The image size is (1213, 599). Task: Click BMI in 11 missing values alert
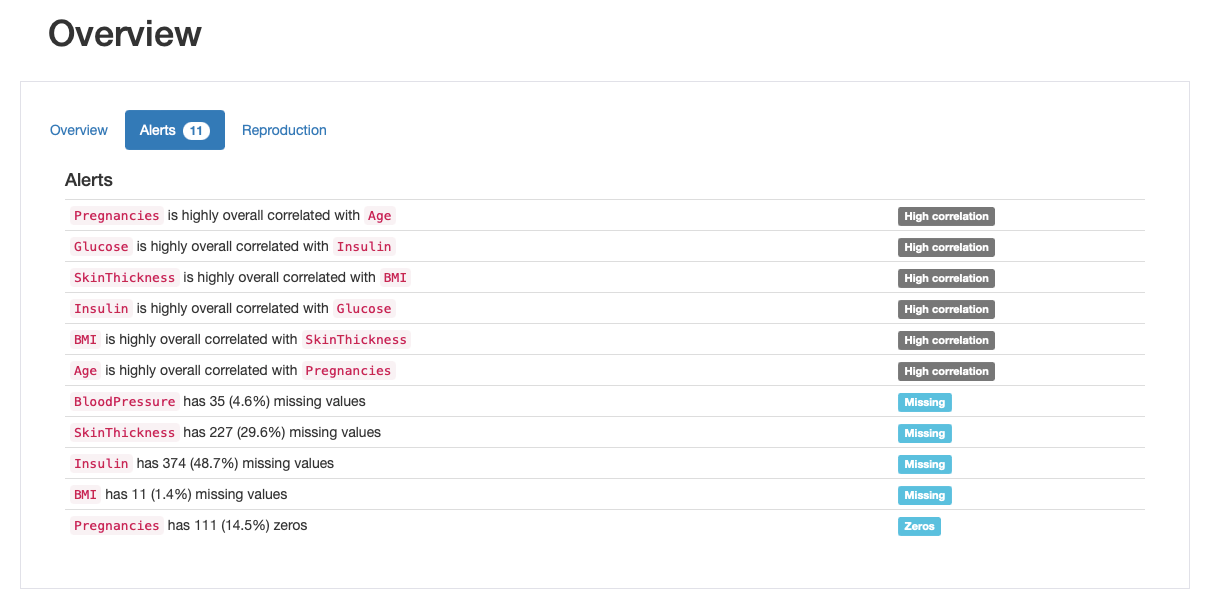pyautogui.click(x=86, y=495)
